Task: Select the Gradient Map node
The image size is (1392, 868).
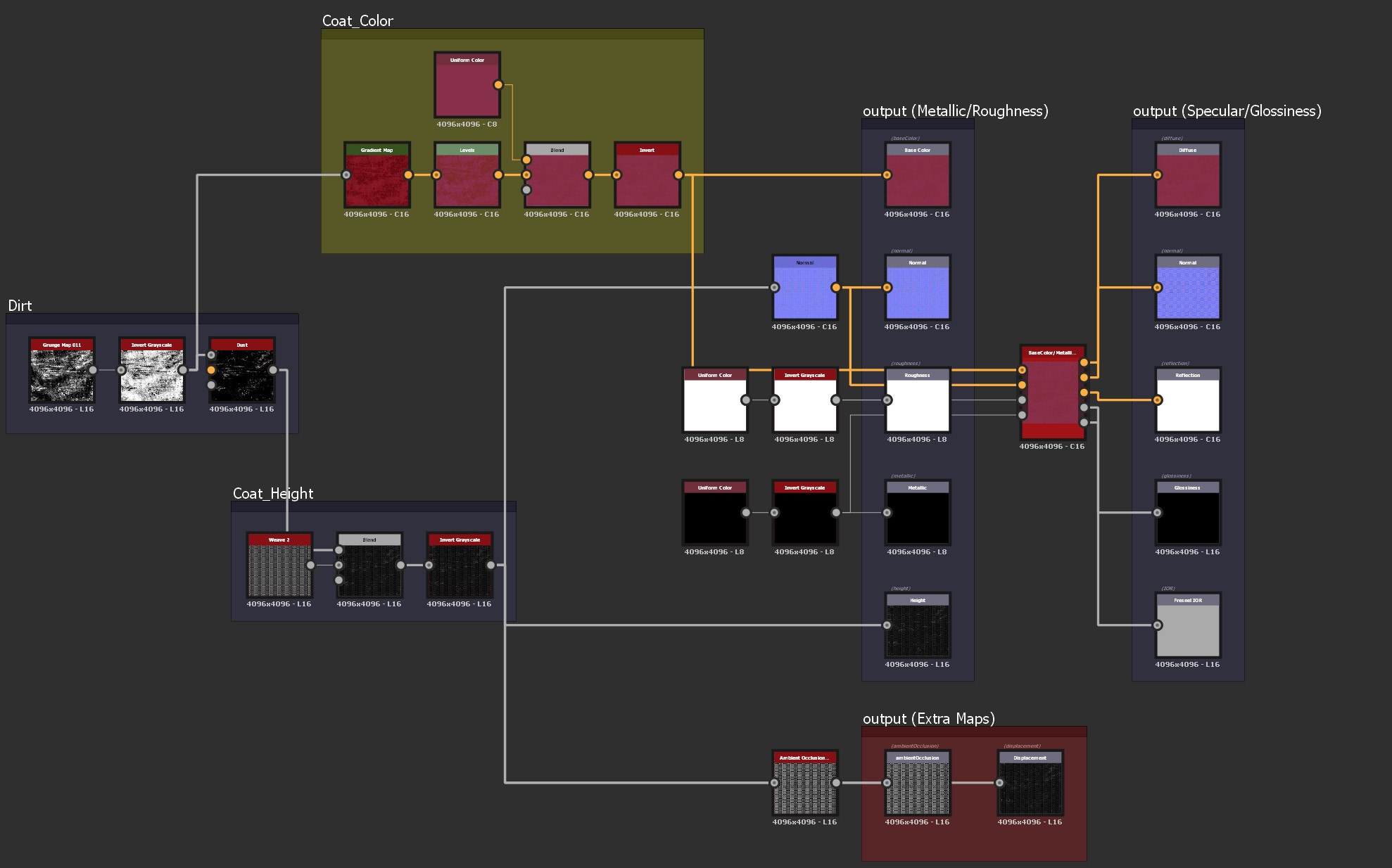Action: point(377,174)
